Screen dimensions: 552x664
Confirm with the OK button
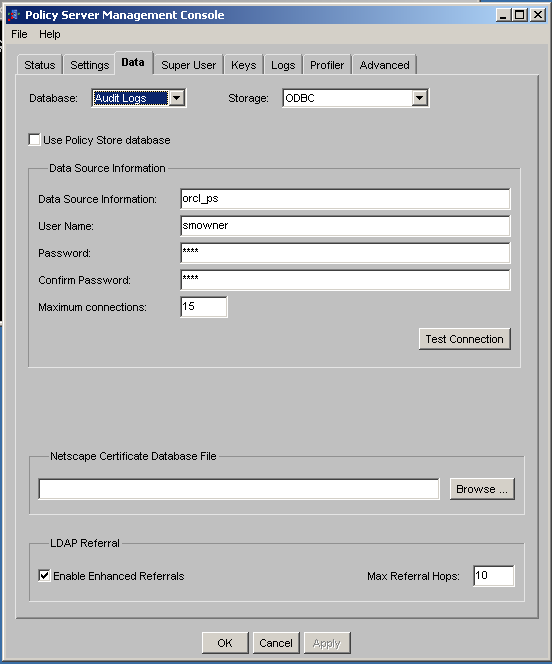225,643
